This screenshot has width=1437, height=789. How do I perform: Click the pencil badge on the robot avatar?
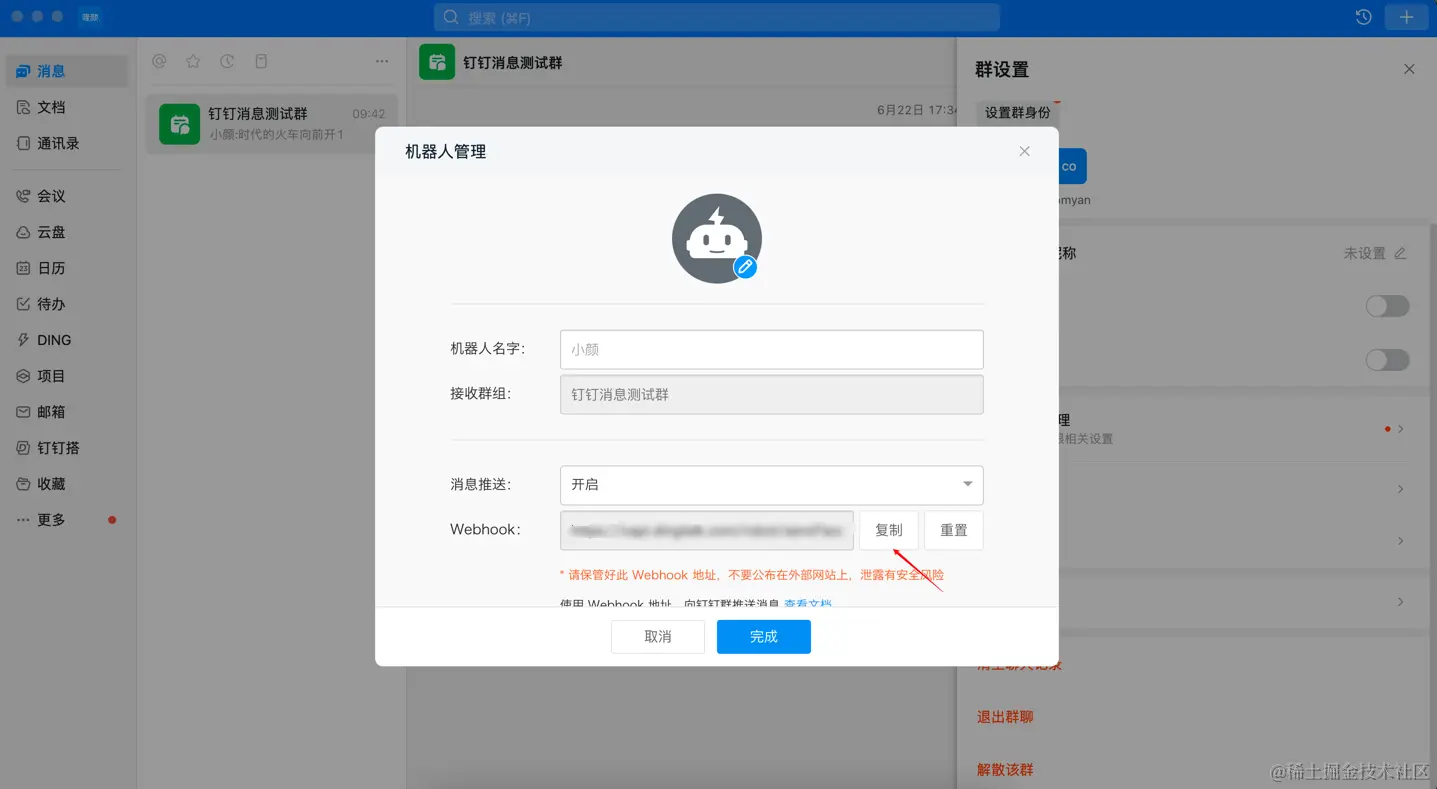744,266
